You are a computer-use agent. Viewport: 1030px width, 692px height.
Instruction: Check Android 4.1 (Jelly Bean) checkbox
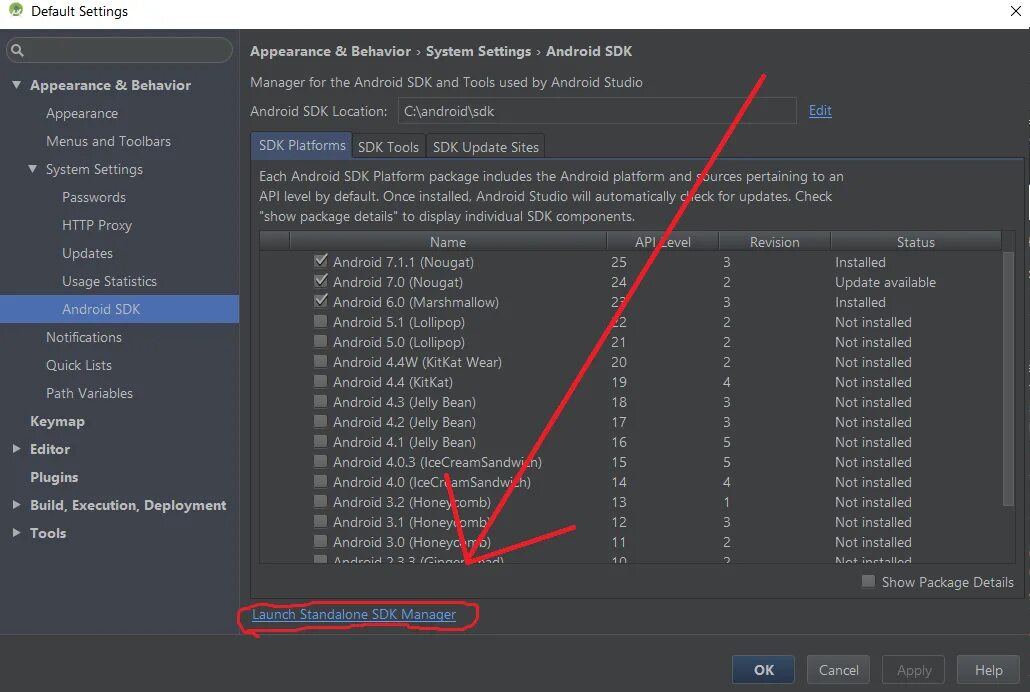pyautogui.click(x=321, y=441)
